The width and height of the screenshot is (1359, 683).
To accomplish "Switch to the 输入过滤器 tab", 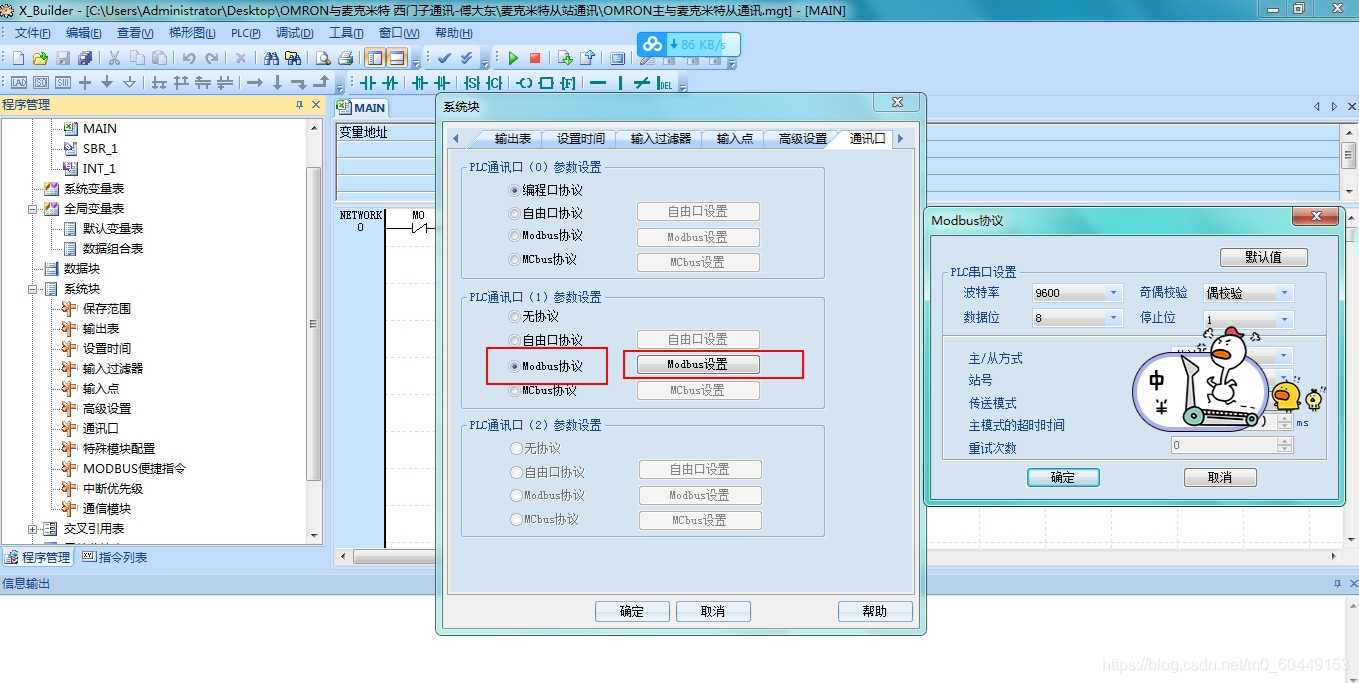I will [661, 139].
